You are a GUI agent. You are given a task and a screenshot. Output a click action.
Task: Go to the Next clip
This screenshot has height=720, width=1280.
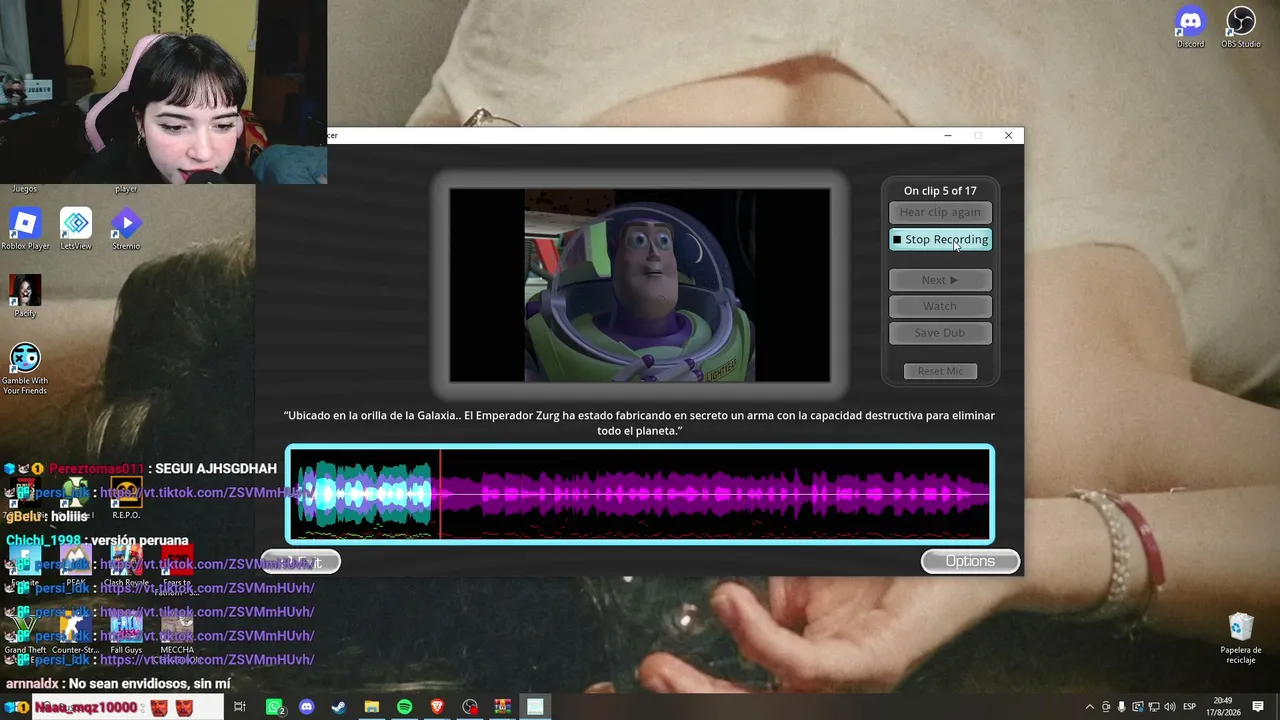940,280
